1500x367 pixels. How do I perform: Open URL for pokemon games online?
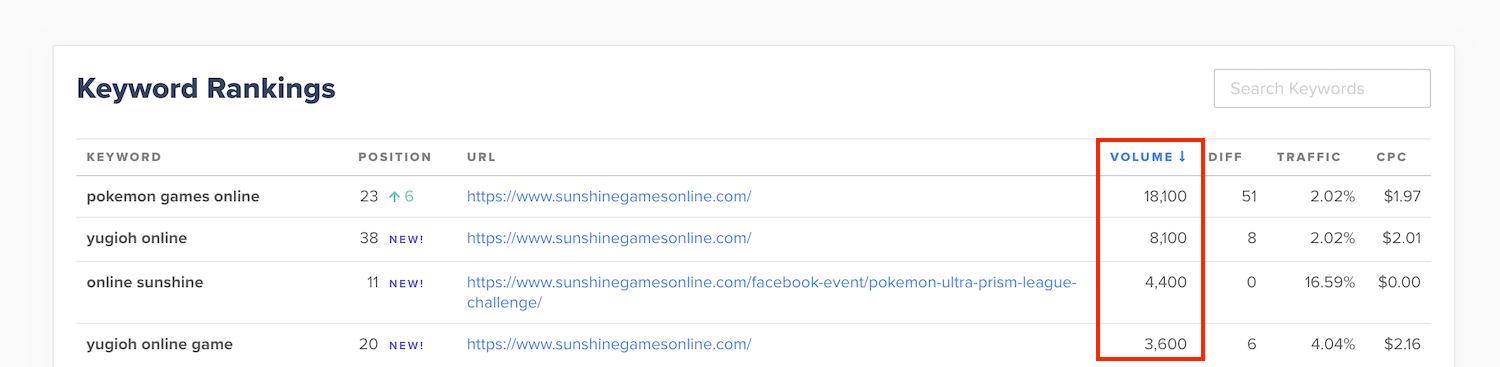click(x=609, y=196)
